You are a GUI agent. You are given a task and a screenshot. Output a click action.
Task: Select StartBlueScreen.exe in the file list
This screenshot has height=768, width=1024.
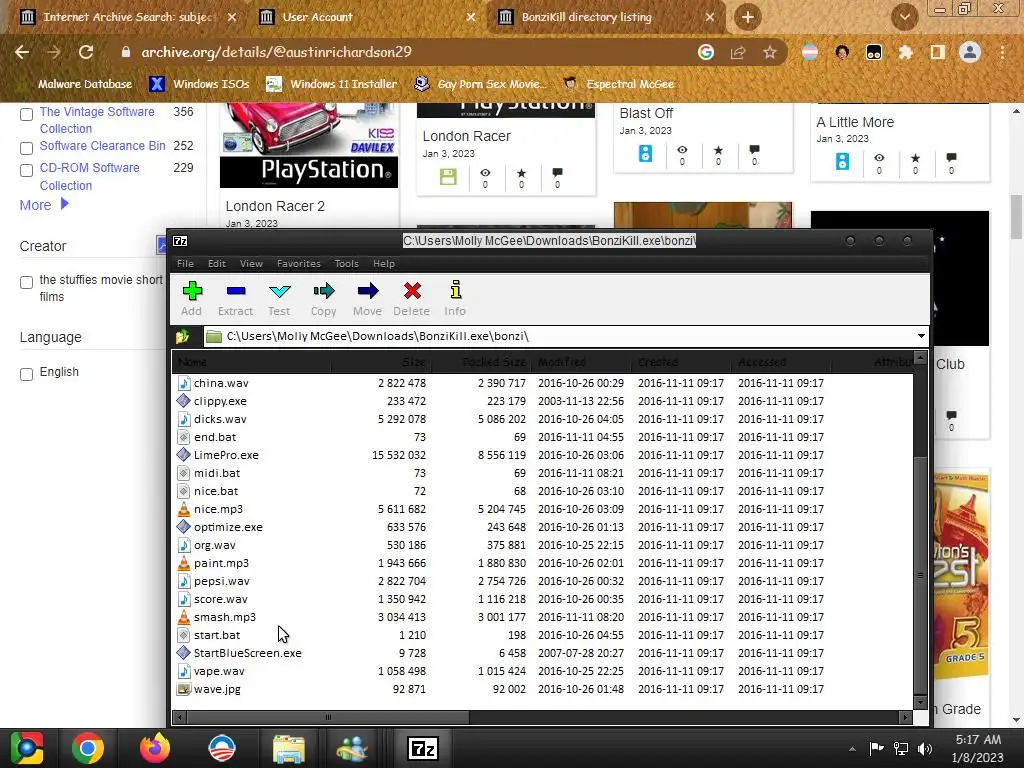pyautogui.click(x=248, y=653)
